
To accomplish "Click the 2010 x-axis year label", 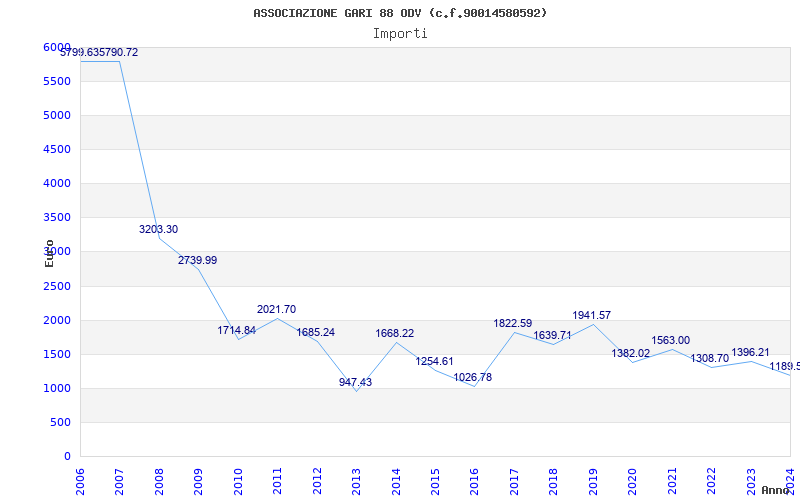I will [x=238, y=482].
